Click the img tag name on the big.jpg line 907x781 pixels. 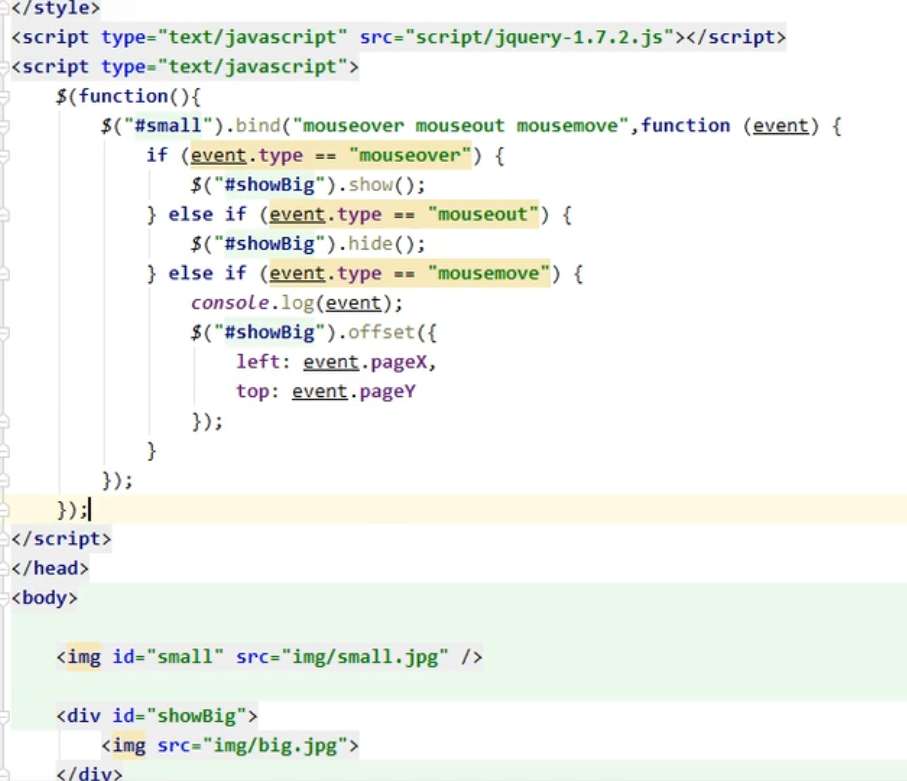[128, 745]
